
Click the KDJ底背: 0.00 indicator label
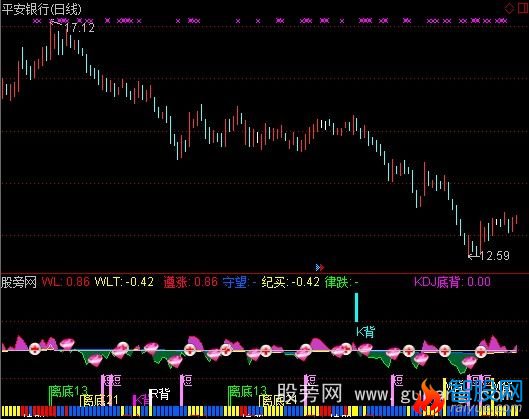point(452,282)
